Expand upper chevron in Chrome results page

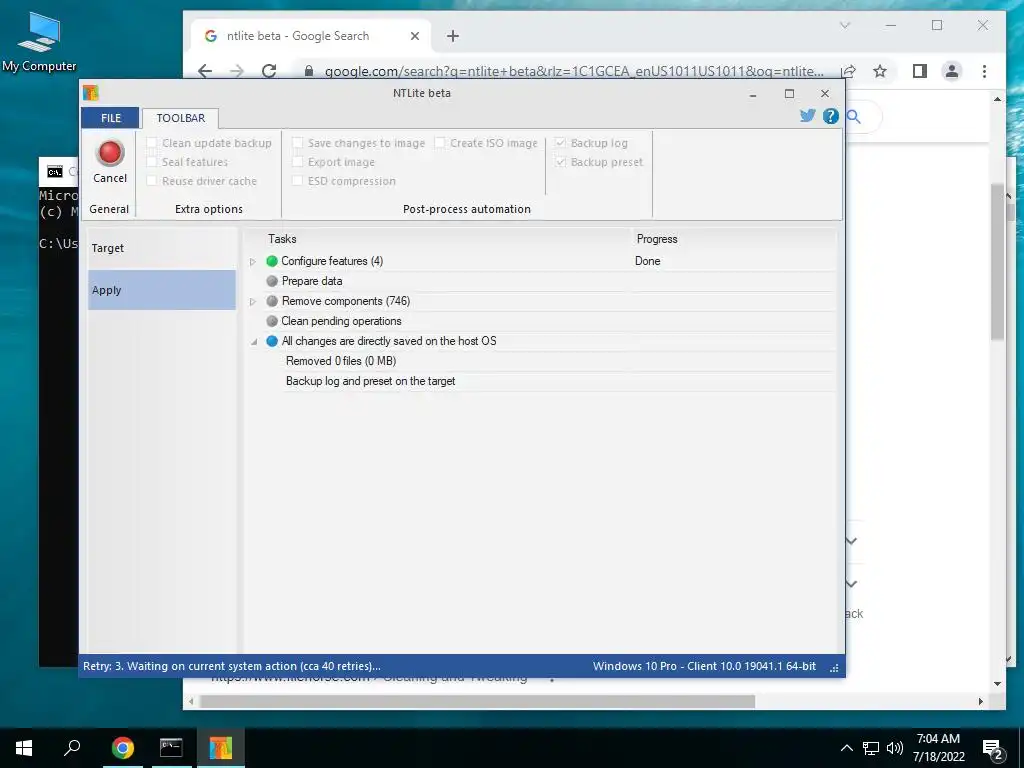(852, 541)
